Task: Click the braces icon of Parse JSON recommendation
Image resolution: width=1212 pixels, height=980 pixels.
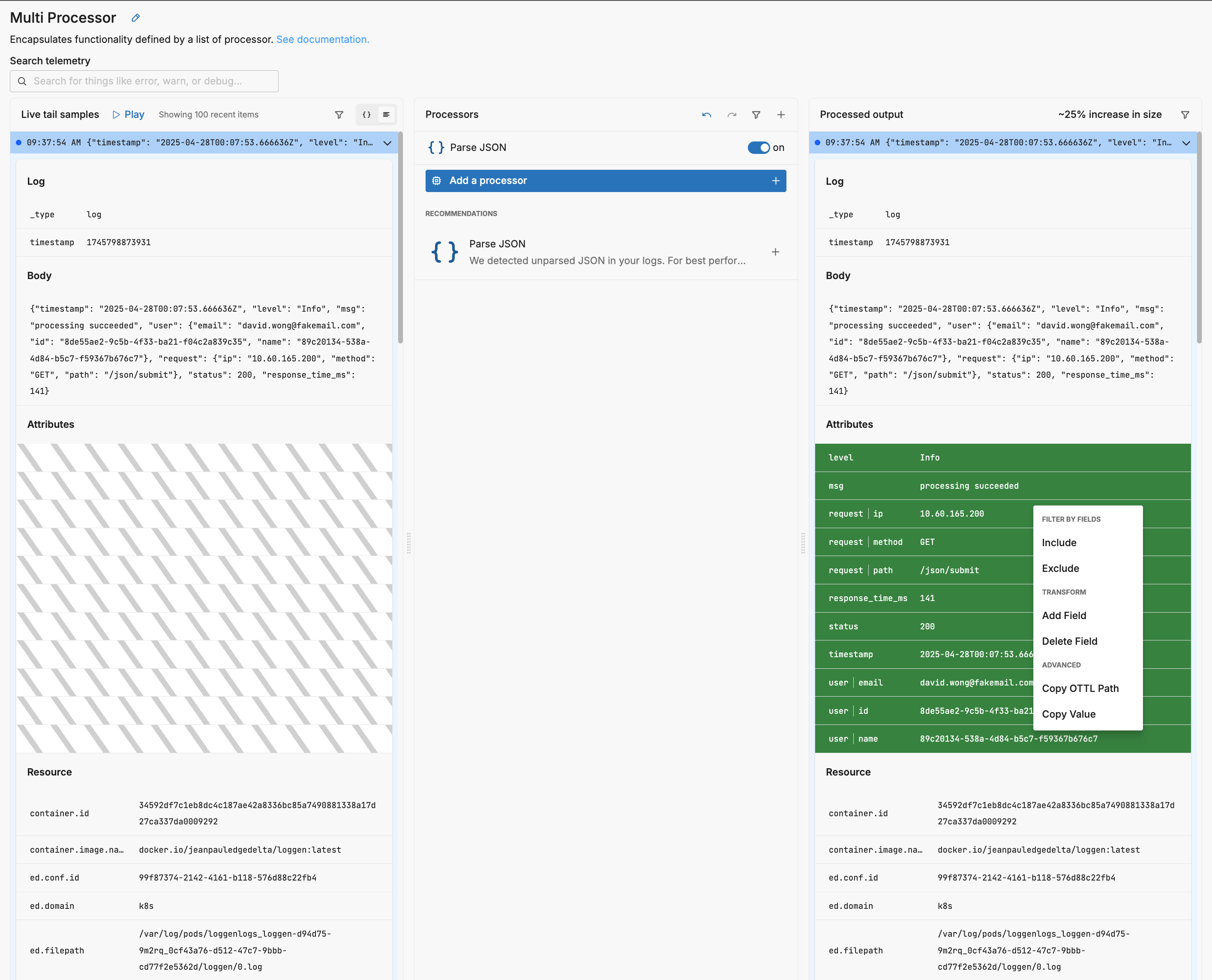Action: pyautogui.click(x=444, y=252)
